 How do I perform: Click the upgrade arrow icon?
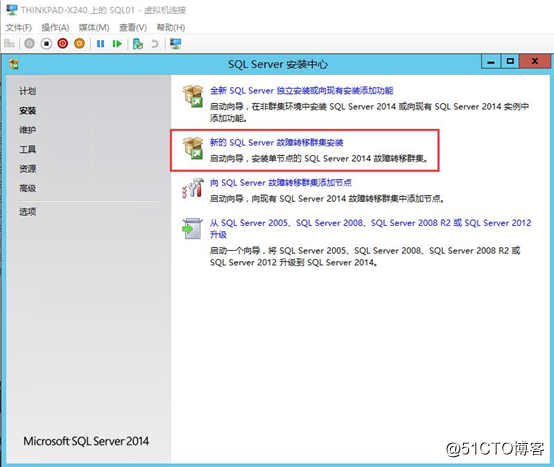pyautogui.click(x=192, y=229)
